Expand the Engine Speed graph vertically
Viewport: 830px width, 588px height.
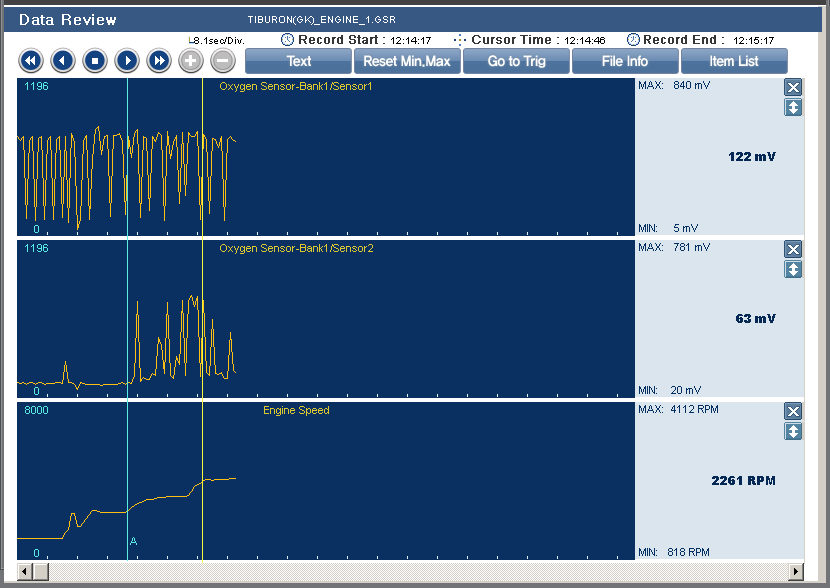coord(793,431)
